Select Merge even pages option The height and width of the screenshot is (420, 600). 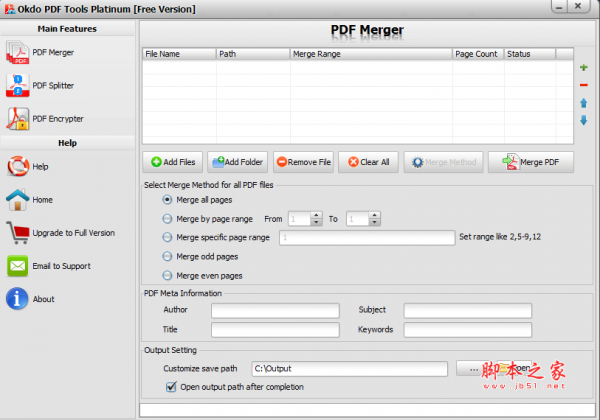(167, 275)
